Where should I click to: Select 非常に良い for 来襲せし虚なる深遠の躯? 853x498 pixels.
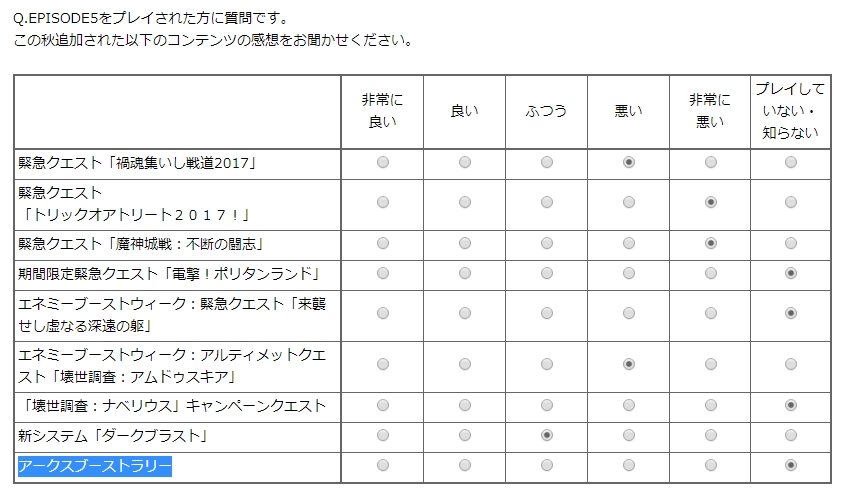coord(383,313)
